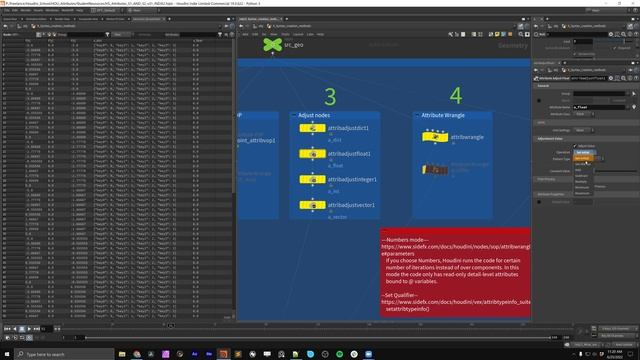640x360 pixels.
Task: Select the attribadjustinteger1 node
Action: (312, 180)
